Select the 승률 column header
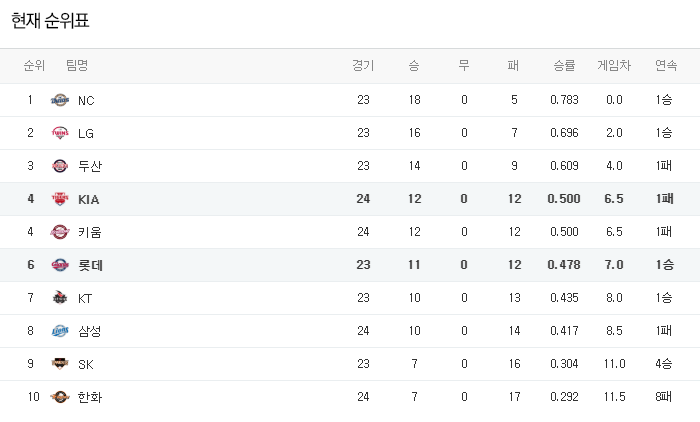This screenshot has height=422, width=700. tap(564, 66)
